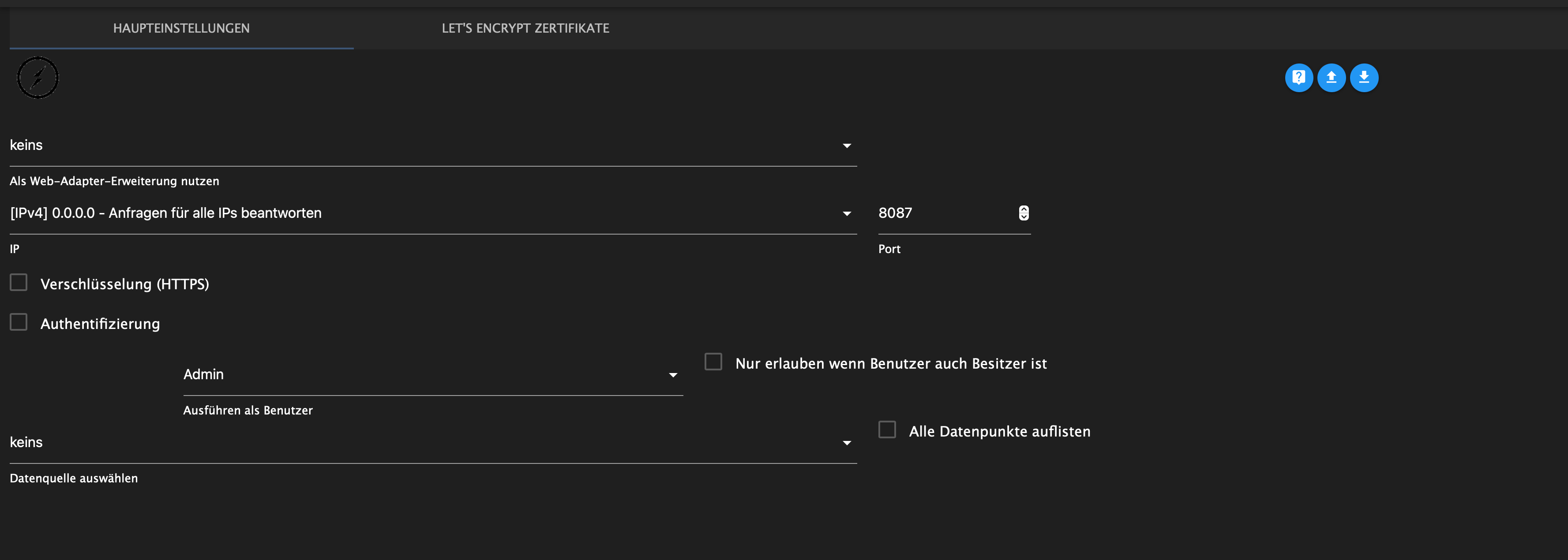Click the IPv4 0.0.0.0 selection text
The height and width of the screenshot is (560, 1568).
click(x=165, y=213)
